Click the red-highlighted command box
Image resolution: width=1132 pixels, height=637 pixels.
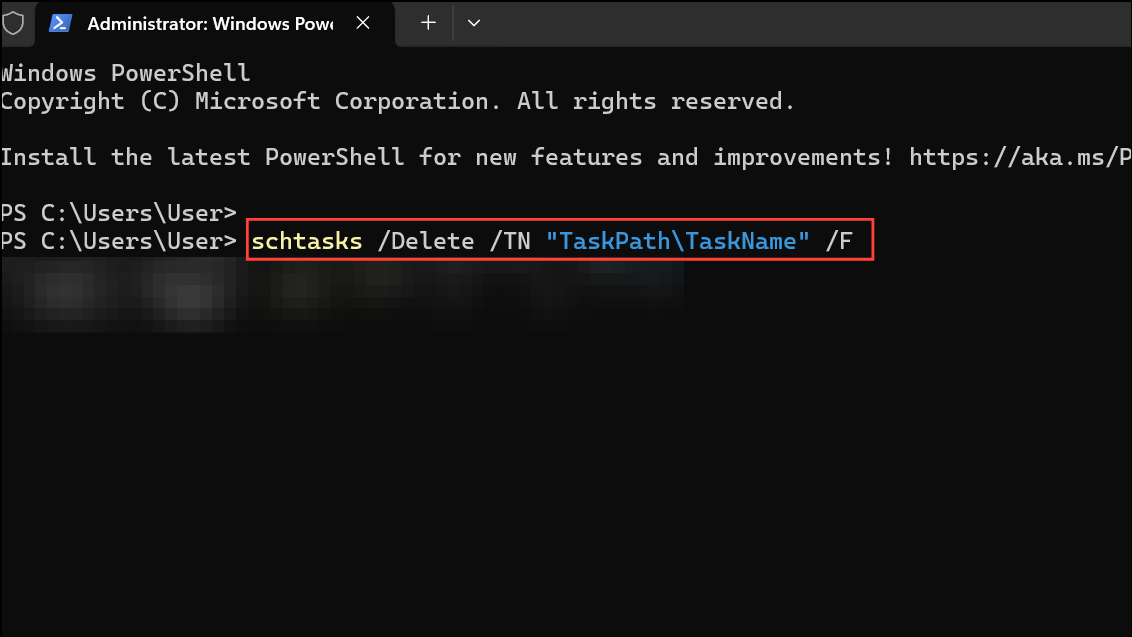coord(560,240)
